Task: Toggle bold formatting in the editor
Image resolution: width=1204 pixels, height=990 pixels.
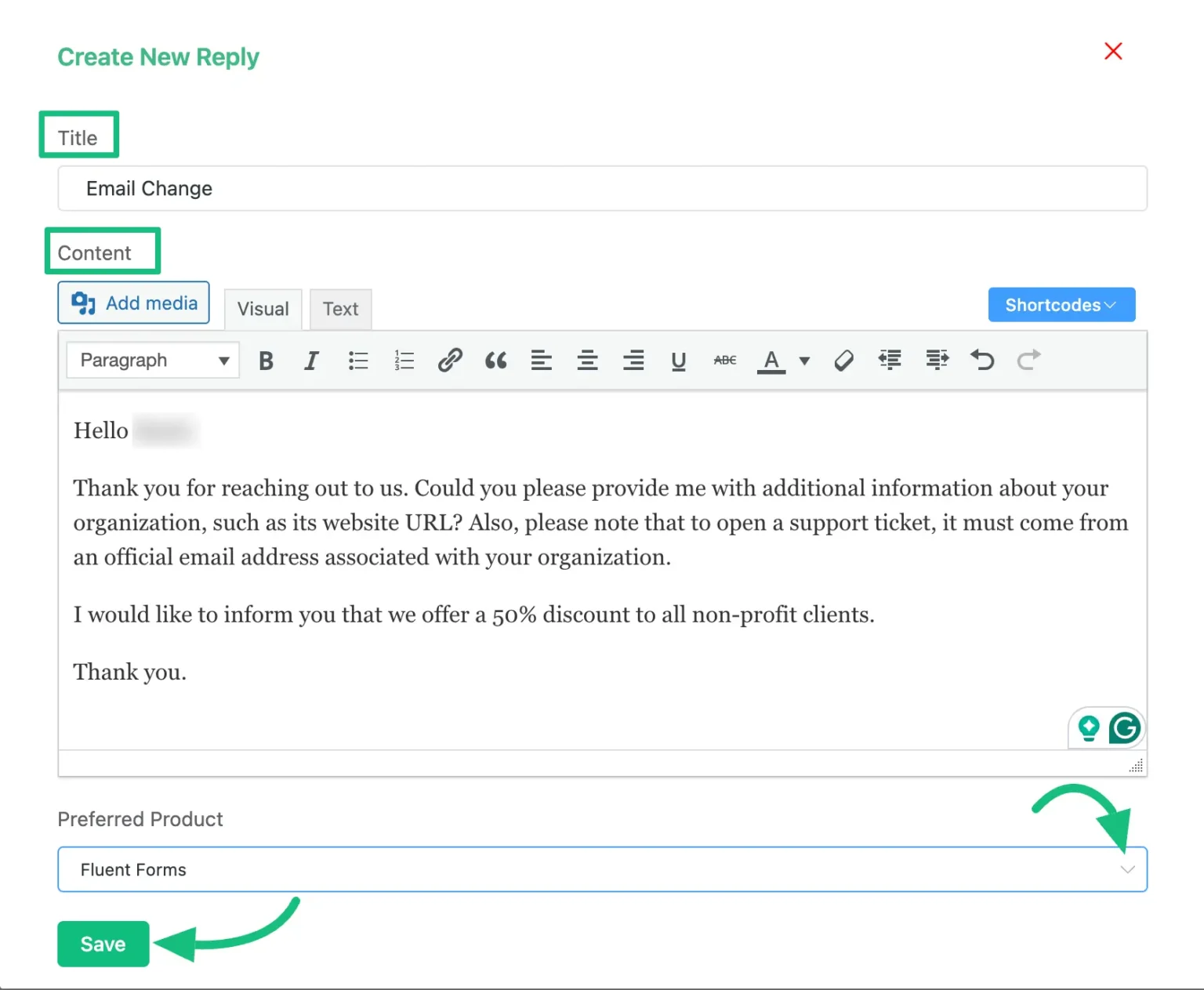Action: point(266,361)
